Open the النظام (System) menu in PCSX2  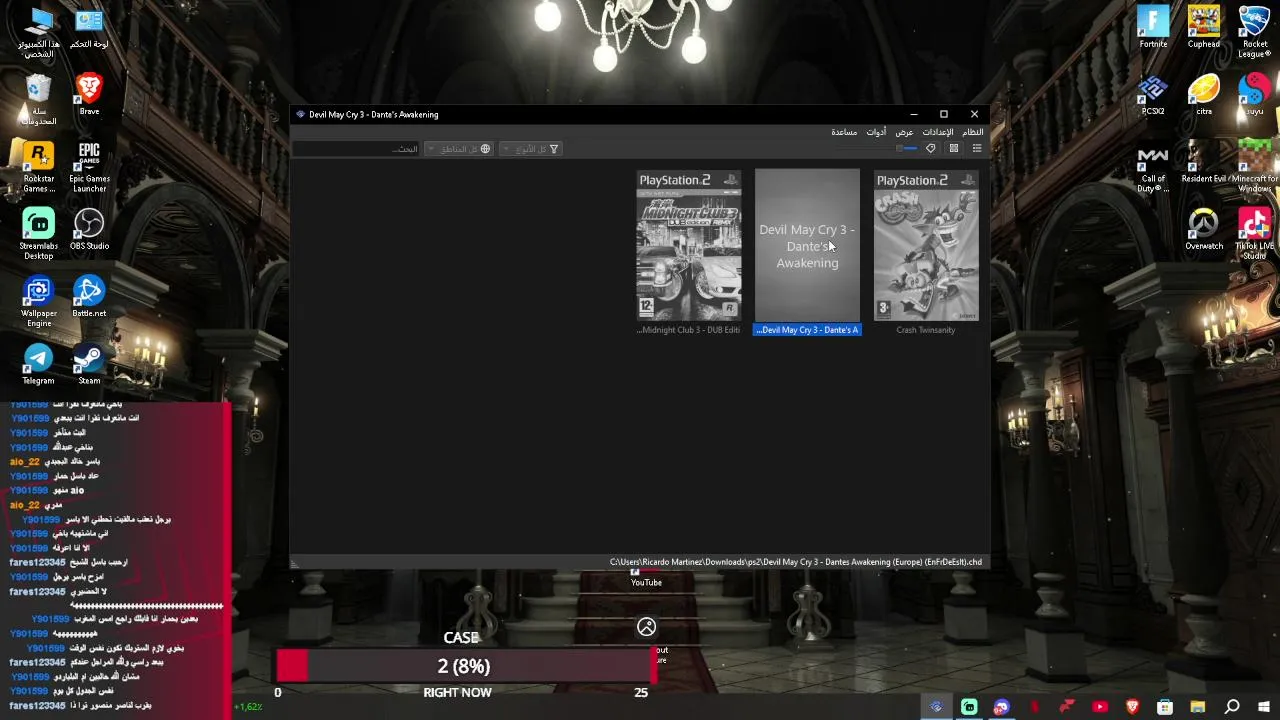pyautogui.click(x=972, y=132)
